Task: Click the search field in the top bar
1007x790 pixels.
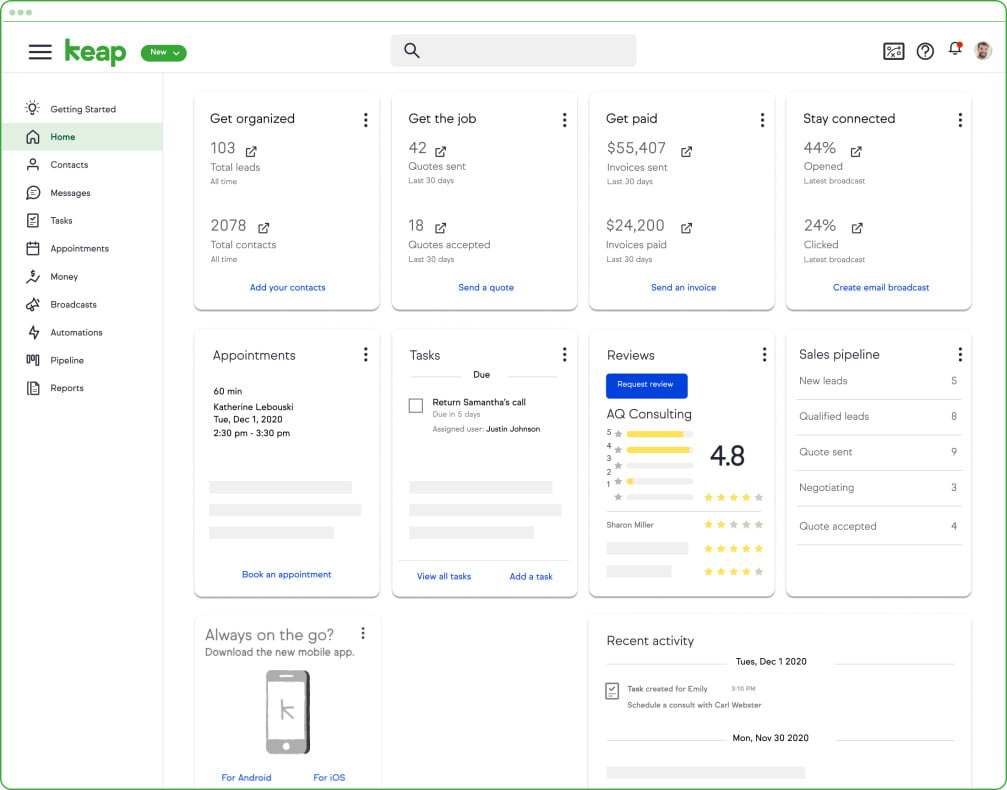Action: coord(512,50)
